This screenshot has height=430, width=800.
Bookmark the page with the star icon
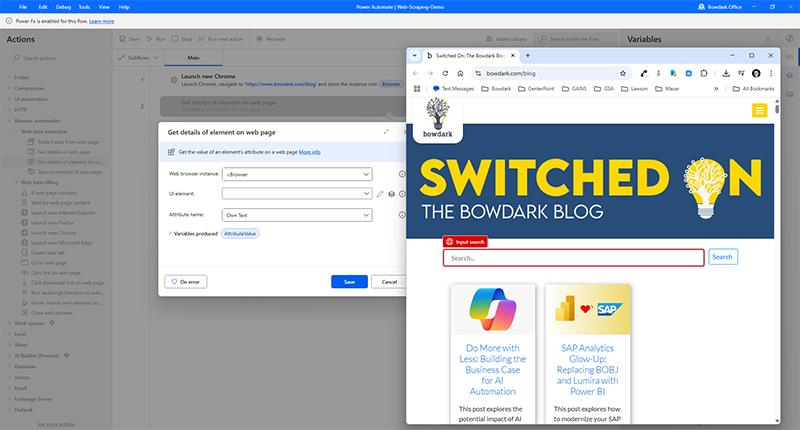pyautogui.click(x=622, y=73)
